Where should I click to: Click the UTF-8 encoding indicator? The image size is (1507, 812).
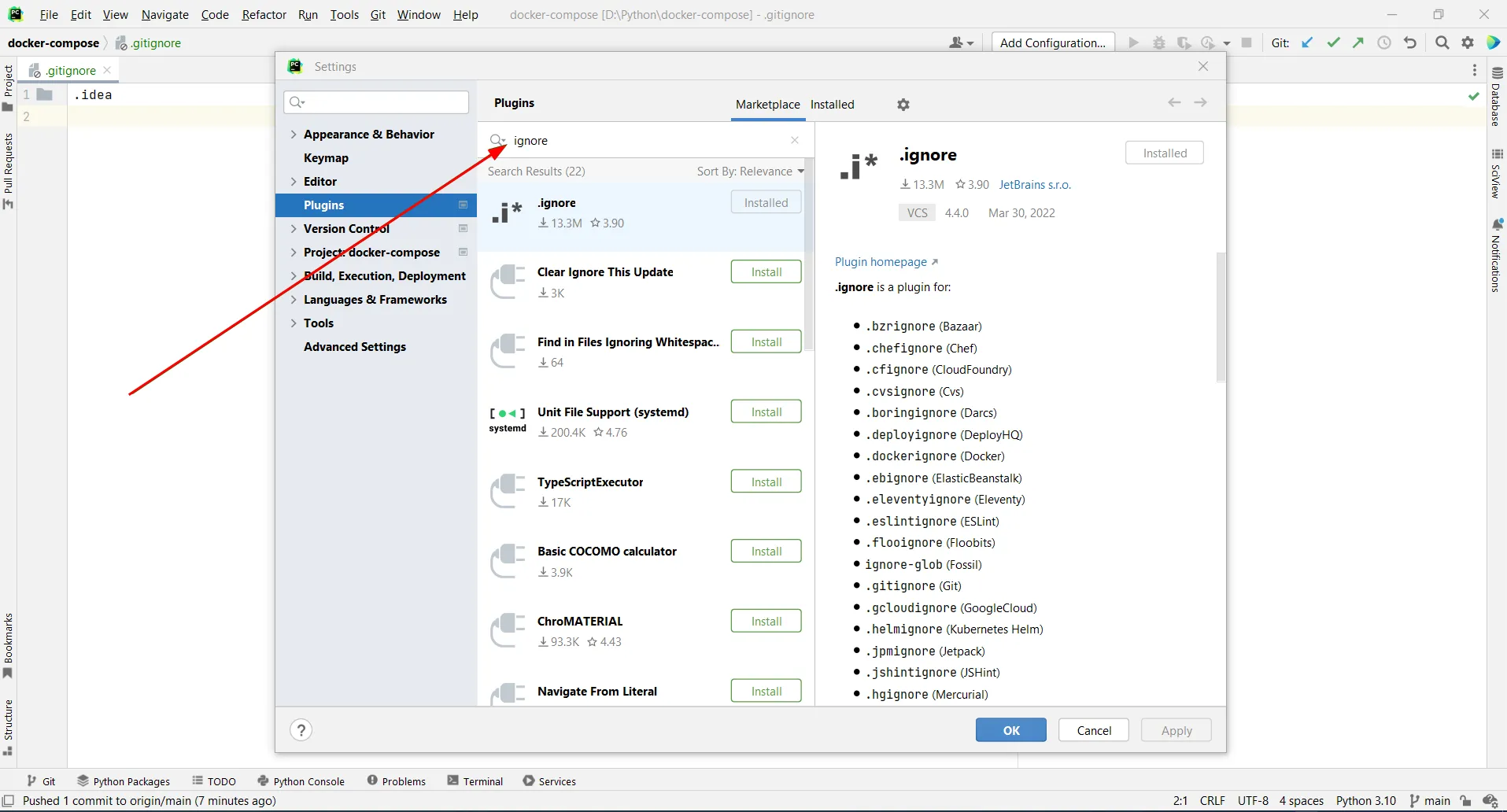pyautogui.click(x=1253, y=801)
